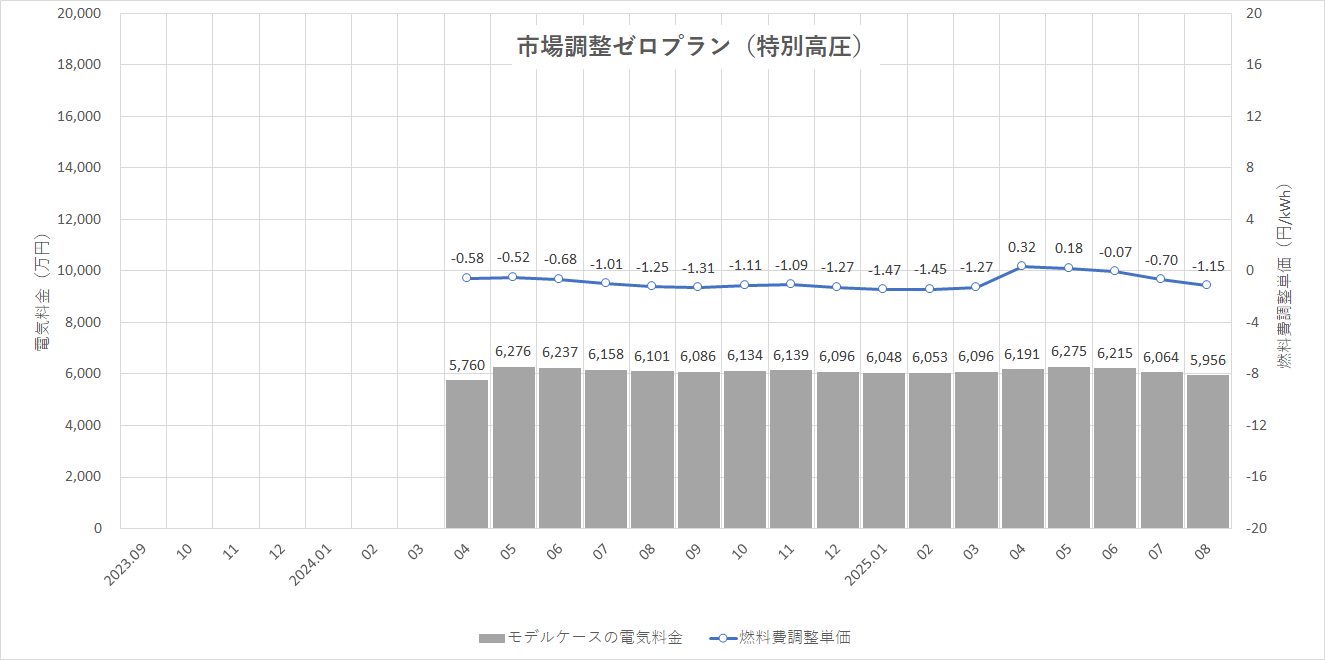Click the line data label -0.70

point(1161,260)
